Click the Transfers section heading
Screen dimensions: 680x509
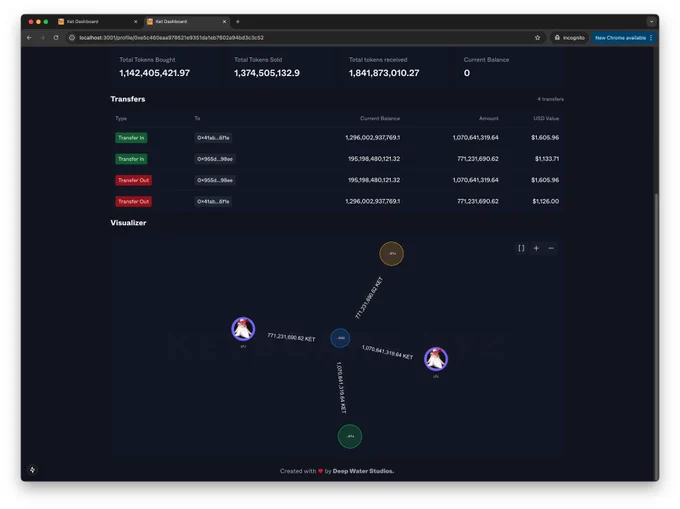pyautogui.click(x=128, y=99)
